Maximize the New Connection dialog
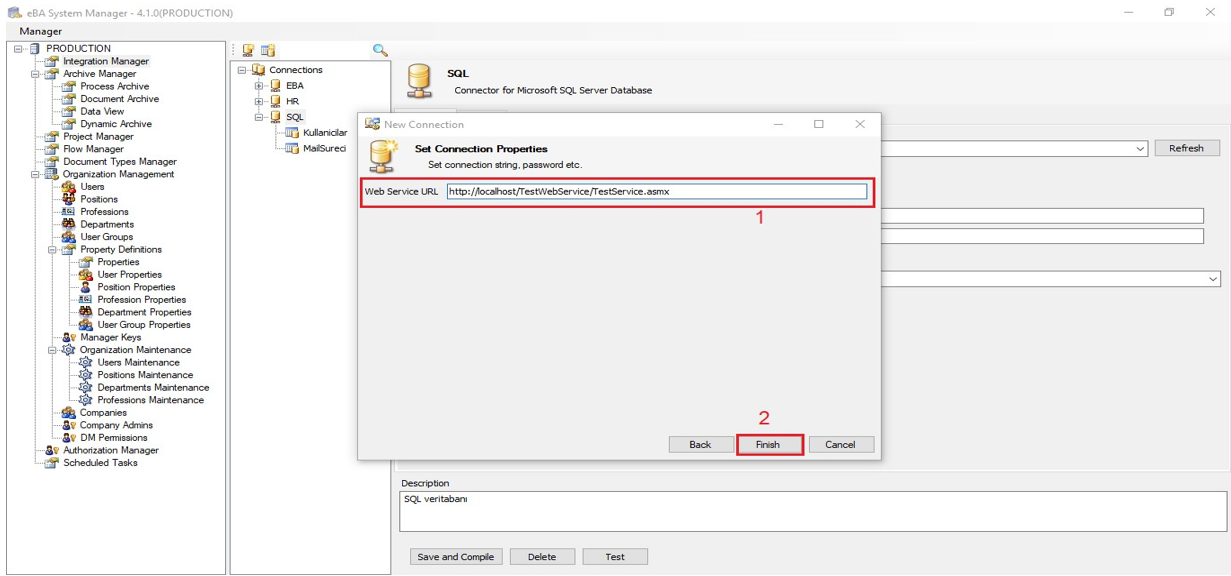 coord(818,124)
